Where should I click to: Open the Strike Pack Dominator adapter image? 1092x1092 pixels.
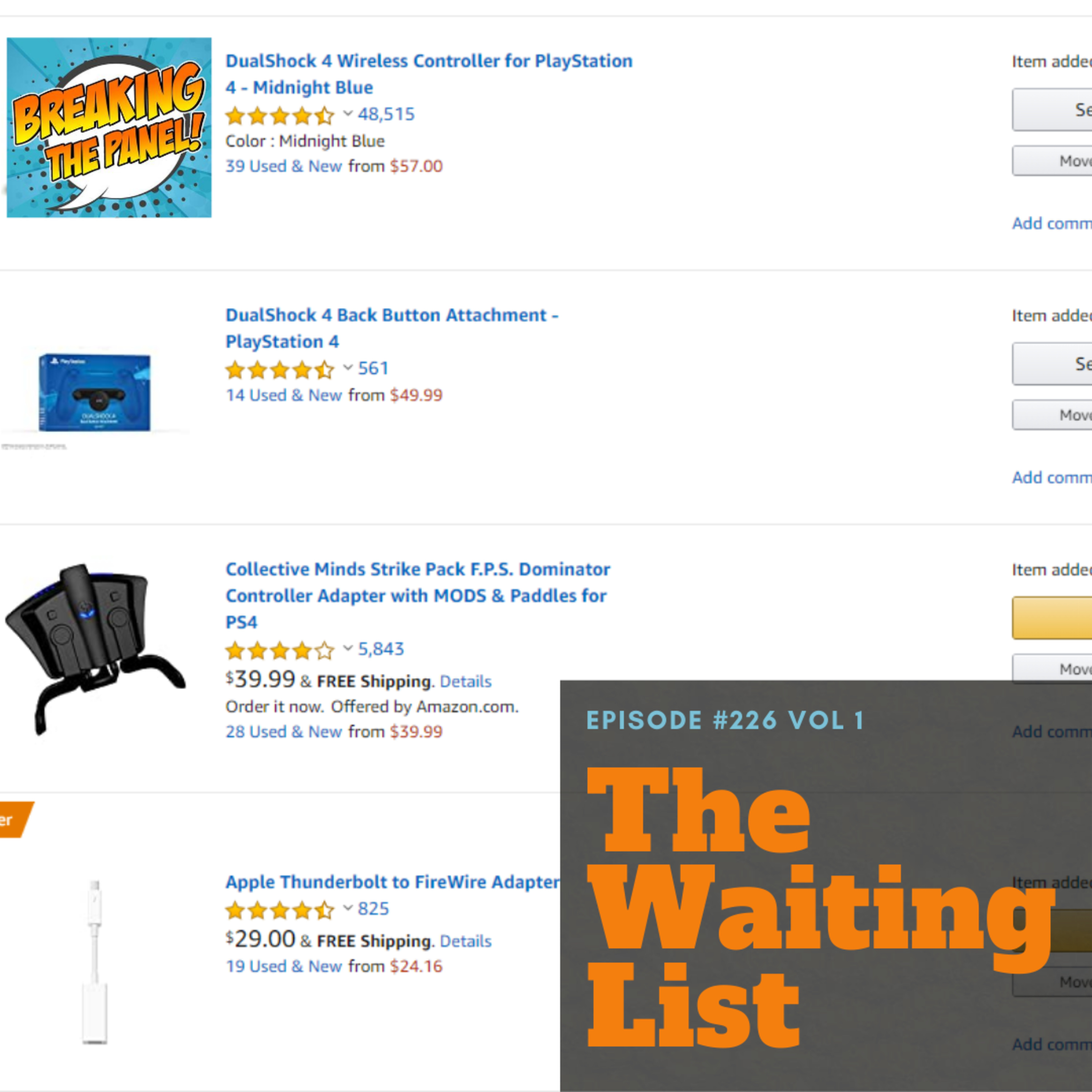tap(94, 647)
